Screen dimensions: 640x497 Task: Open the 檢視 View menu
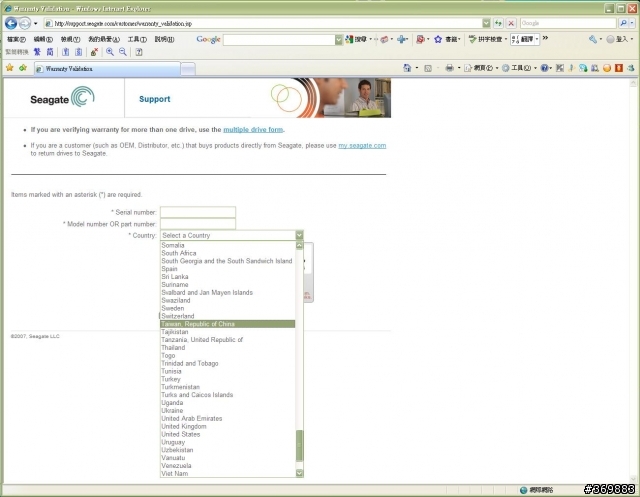(70, 39)
